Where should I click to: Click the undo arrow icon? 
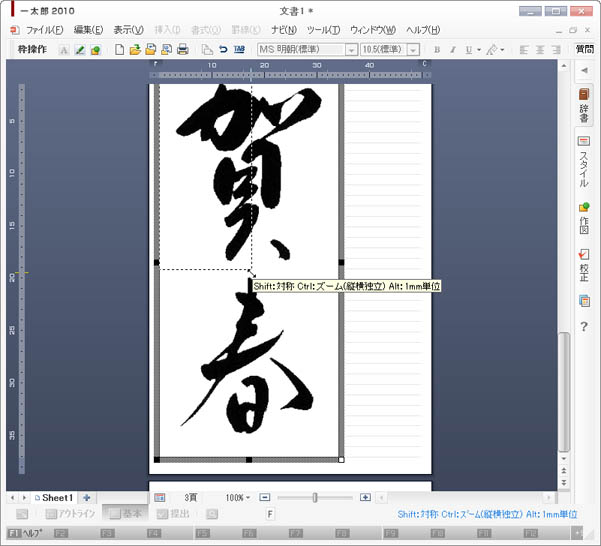tap(223, 49)
